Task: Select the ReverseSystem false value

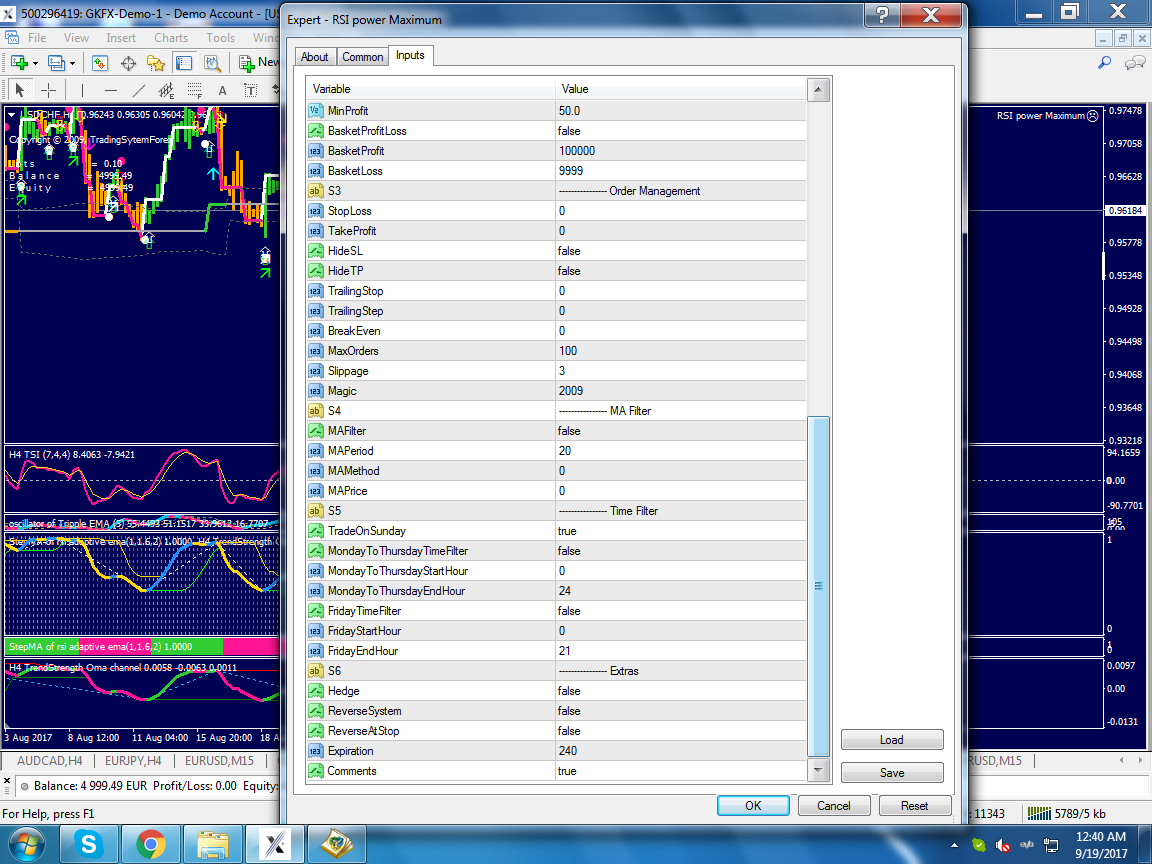Action: pos(680,710)
